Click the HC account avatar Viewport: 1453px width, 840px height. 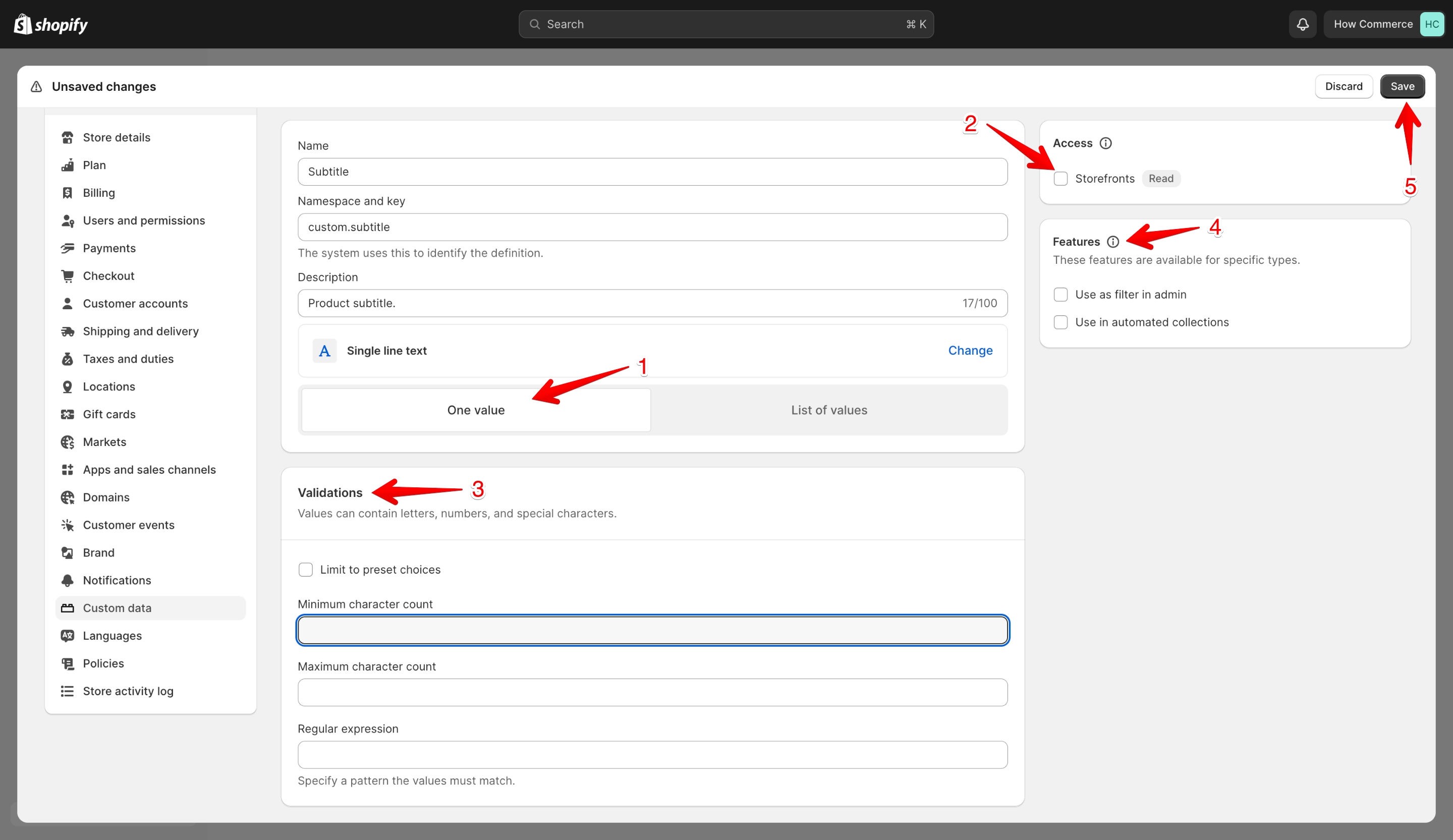1431,24
